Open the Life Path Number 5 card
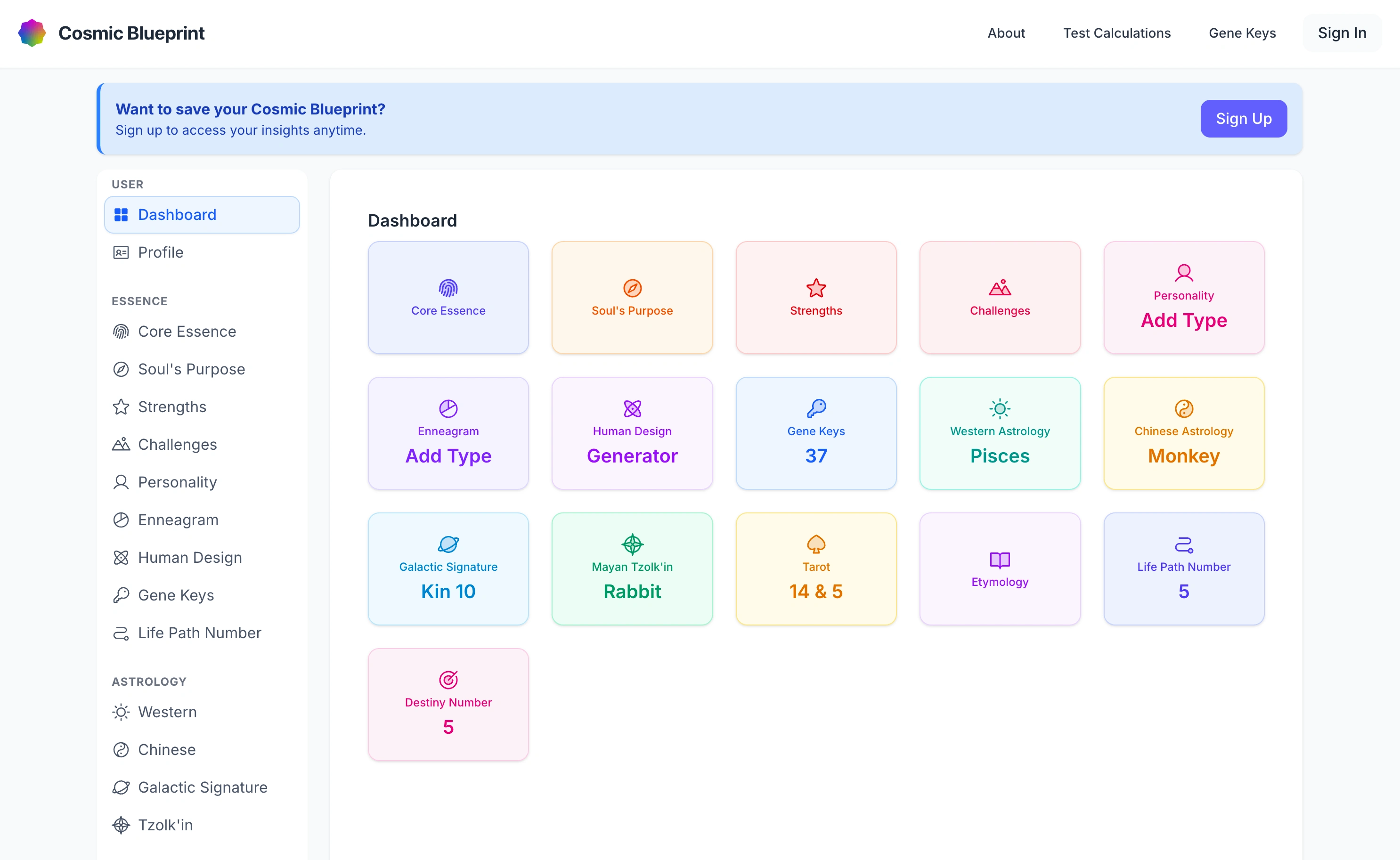 [x=1184, y=569]
